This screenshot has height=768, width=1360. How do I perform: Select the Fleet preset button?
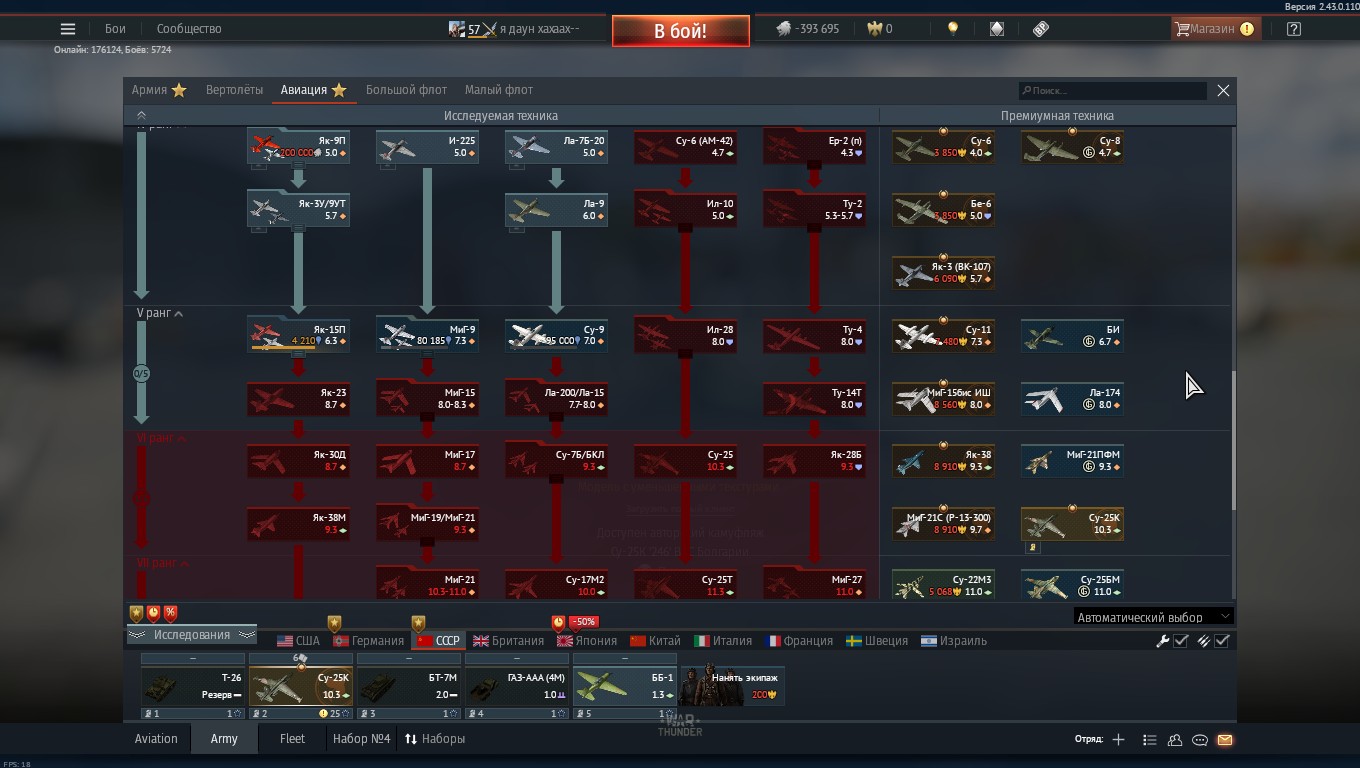pyautogui.click(x=292, y=739)
